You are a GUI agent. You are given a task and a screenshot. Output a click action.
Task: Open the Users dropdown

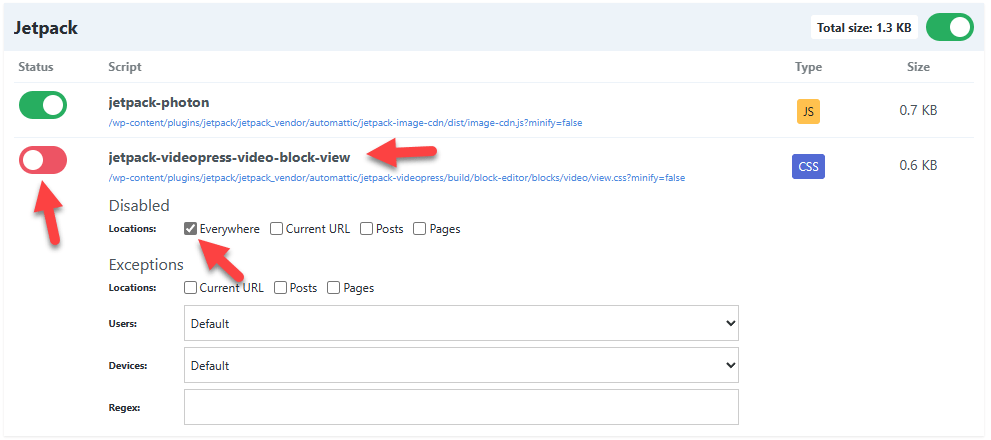(461, 323)
